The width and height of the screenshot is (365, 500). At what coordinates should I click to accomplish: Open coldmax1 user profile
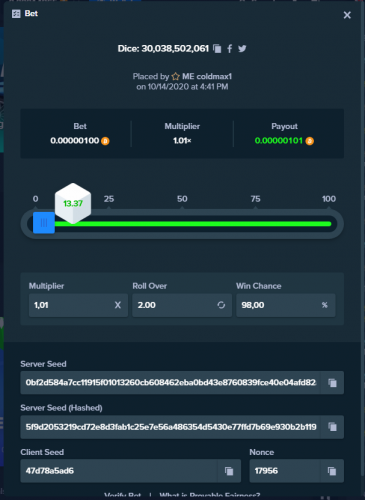pos(207,76)
